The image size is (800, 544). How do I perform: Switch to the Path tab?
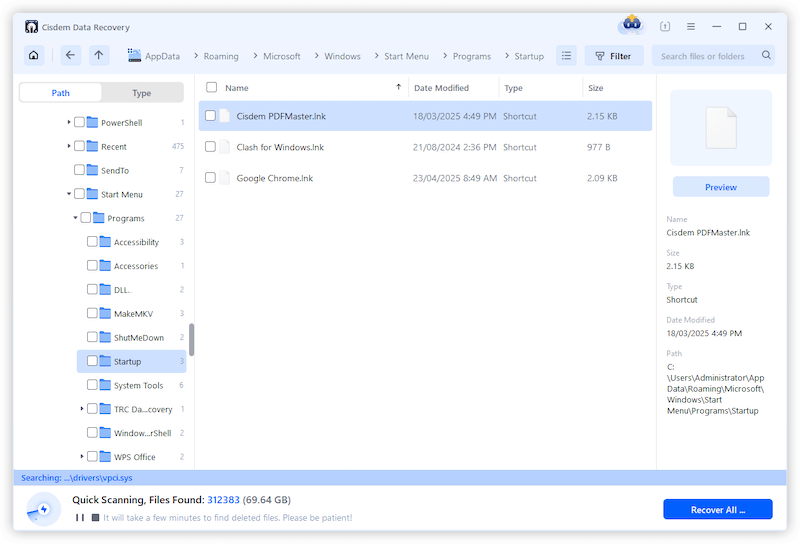(x=61, y=93)
